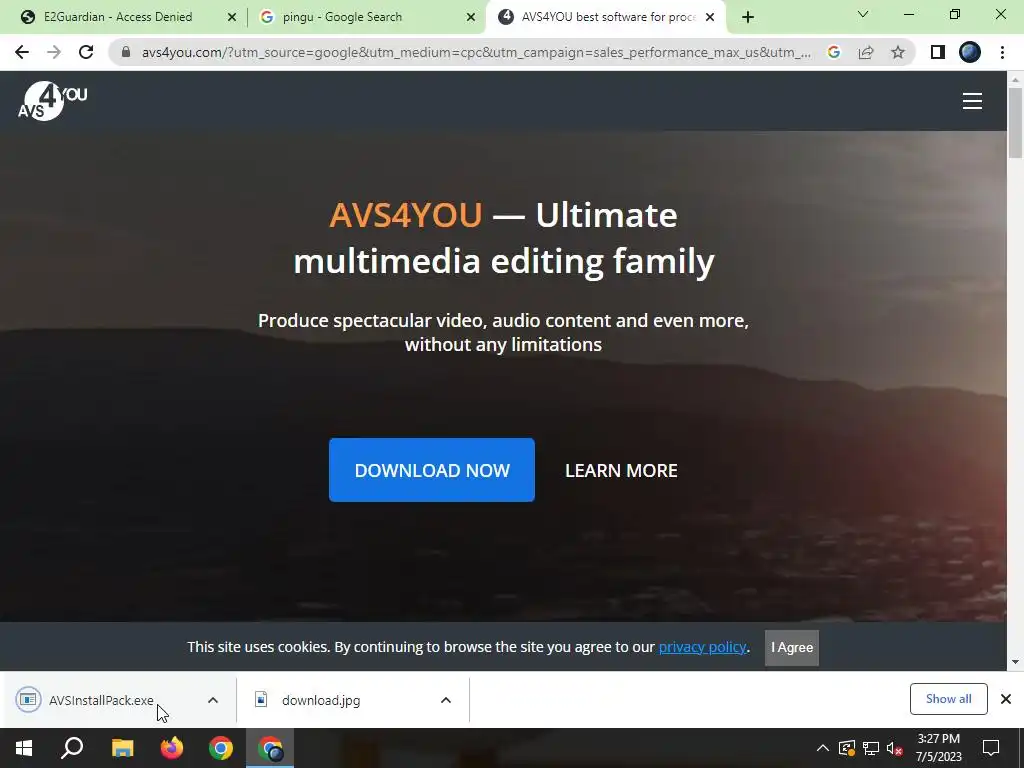Click the muted volume icon

(x=895, y=748)
